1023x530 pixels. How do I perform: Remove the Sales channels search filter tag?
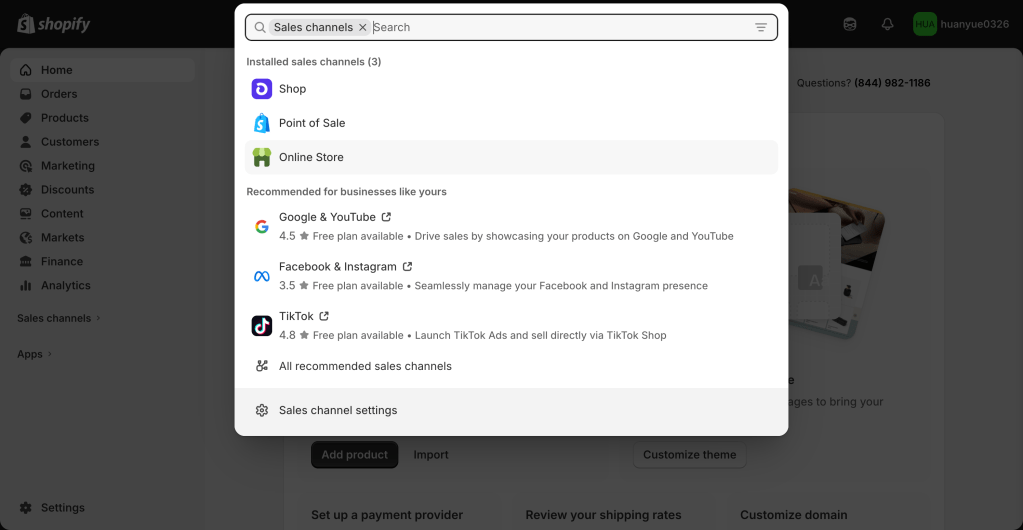point(363,27)
